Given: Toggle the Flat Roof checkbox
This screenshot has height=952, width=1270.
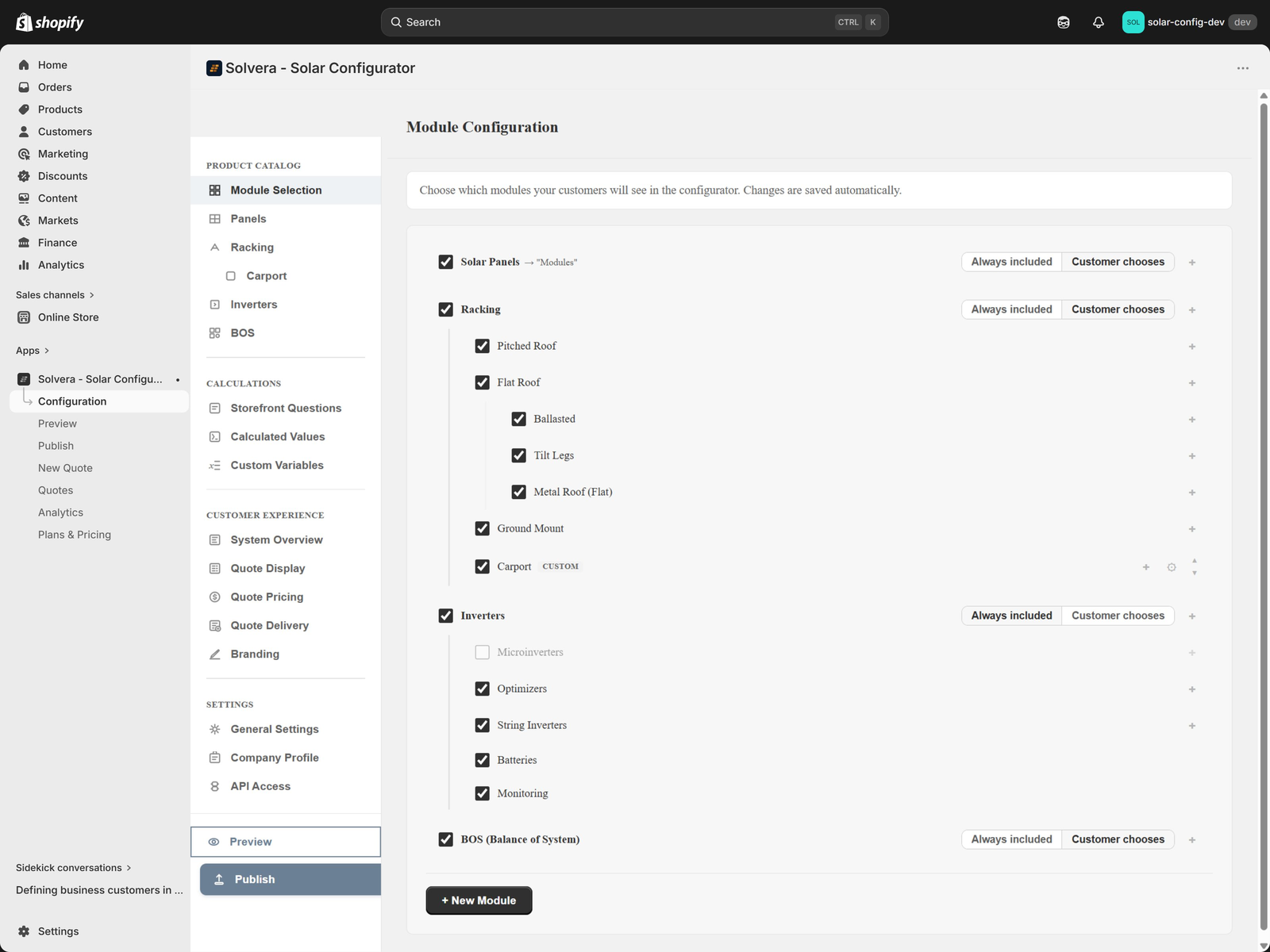Looking at the screenshot, I should (483, 382).
